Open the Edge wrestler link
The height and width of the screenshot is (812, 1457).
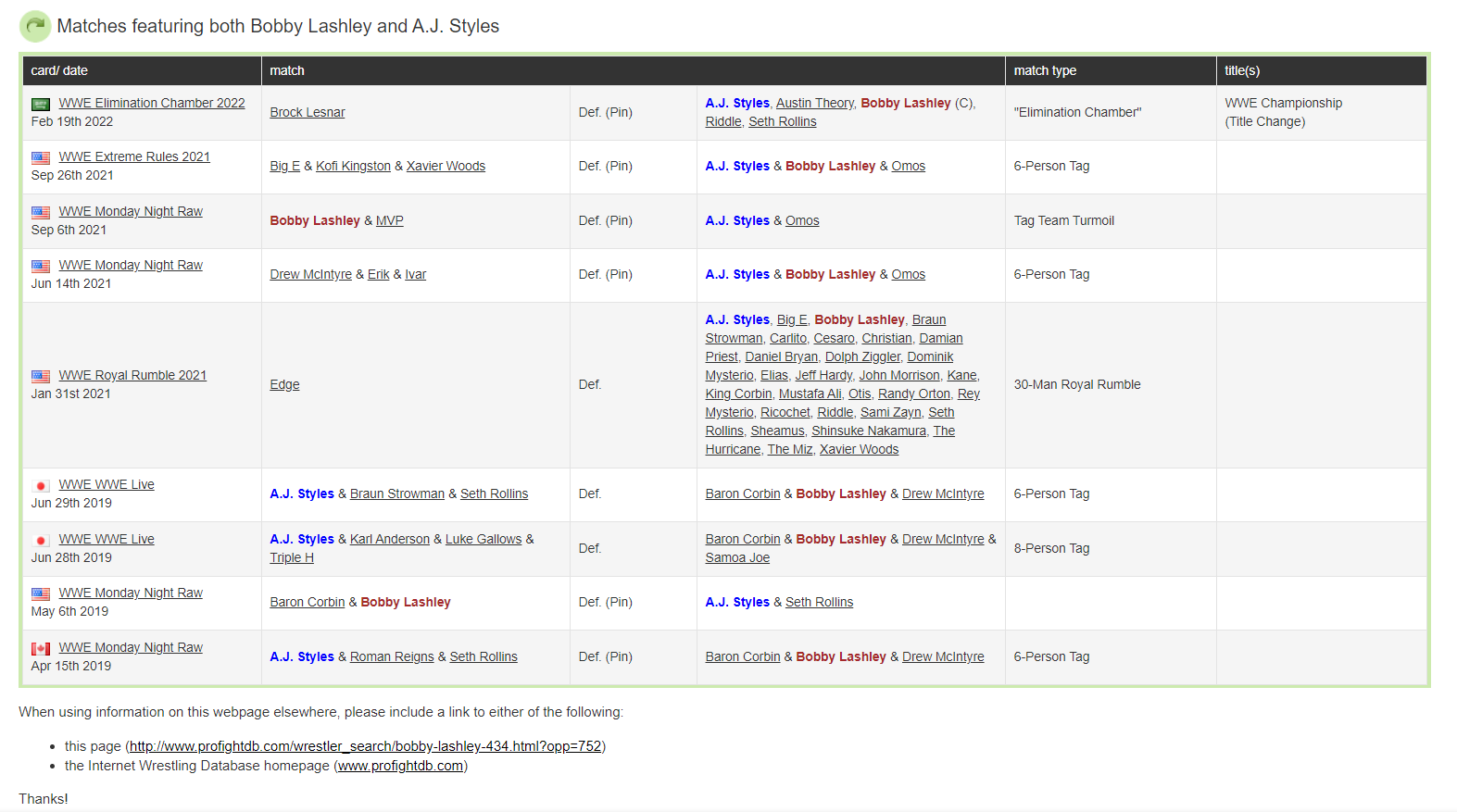tap(285, 384)
